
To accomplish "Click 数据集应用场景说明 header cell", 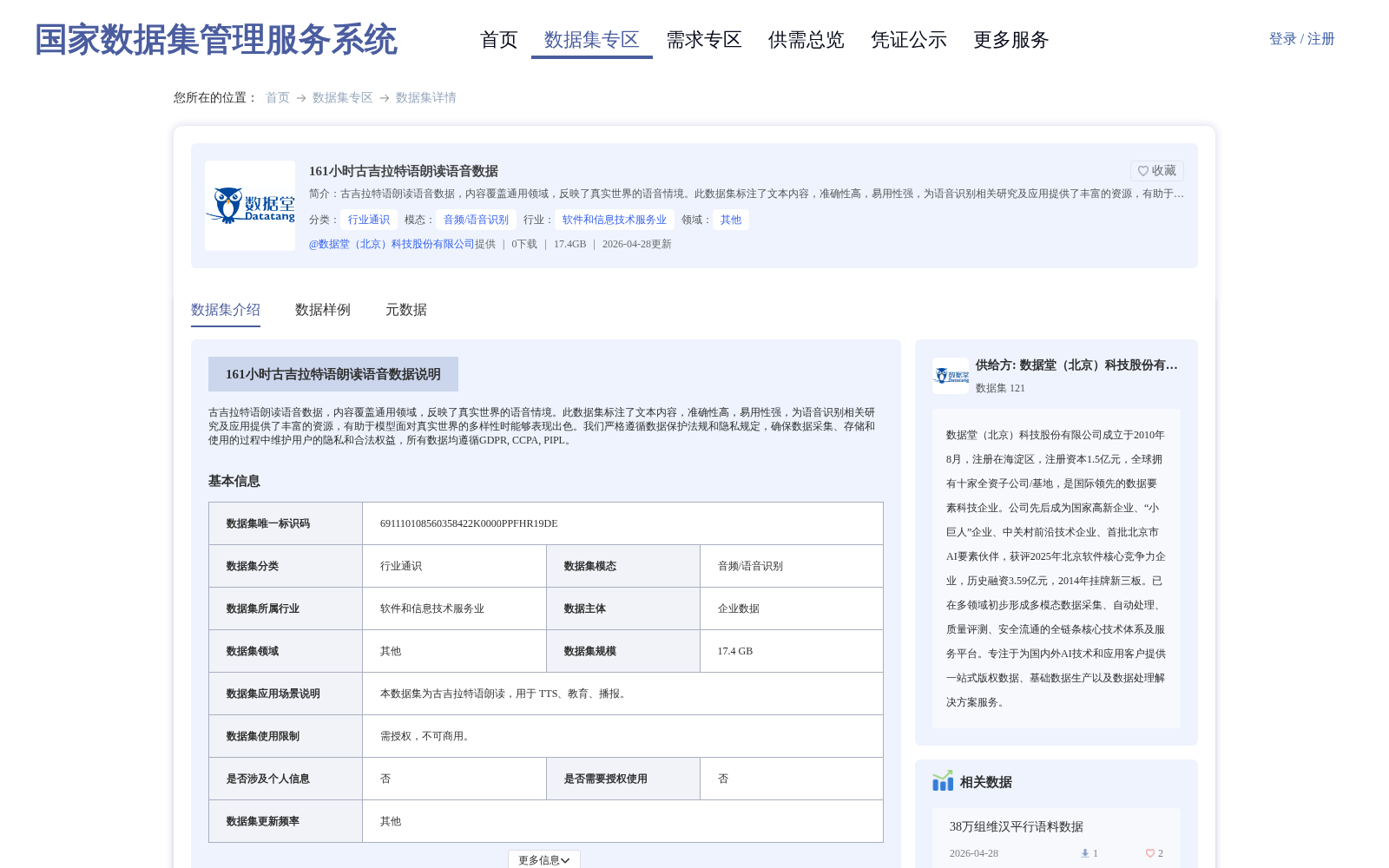I will (x=286, y=694).
